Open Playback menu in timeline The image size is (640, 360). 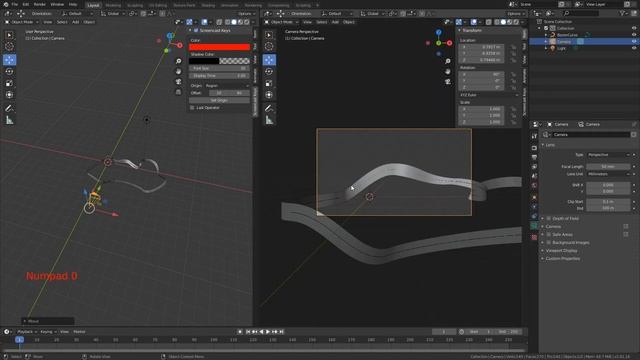pyautogui.click(x=27, y=332)
